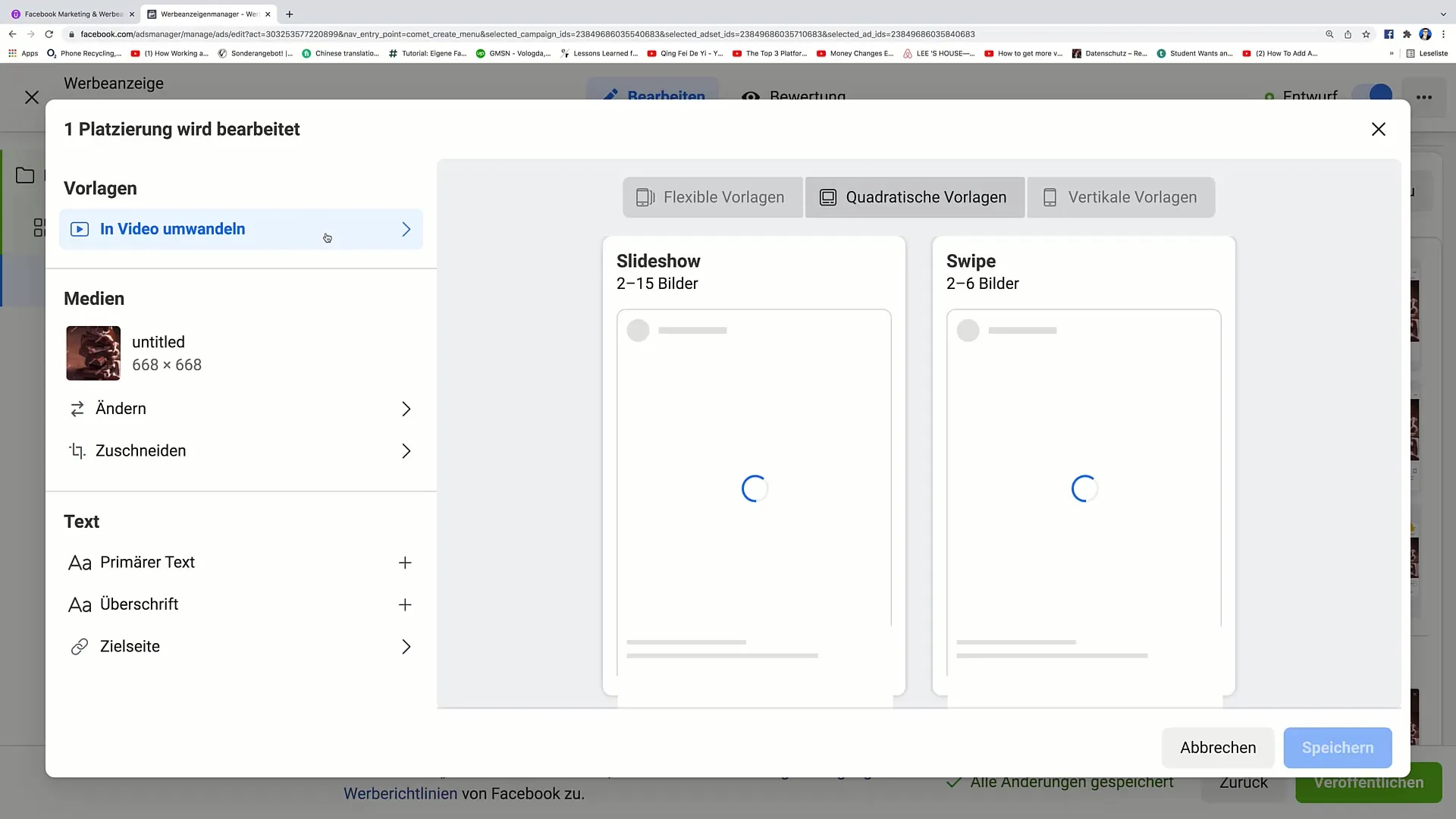Click the Zuschneiden crop icon
1456x819 pixels.
(x=77, y=451)
